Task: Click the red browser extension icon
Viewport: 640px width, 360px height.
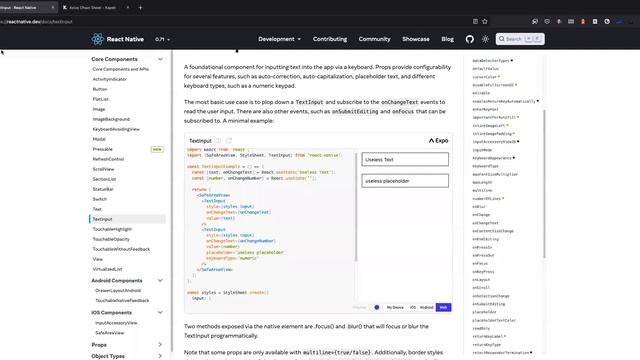Action: (583, 21)
